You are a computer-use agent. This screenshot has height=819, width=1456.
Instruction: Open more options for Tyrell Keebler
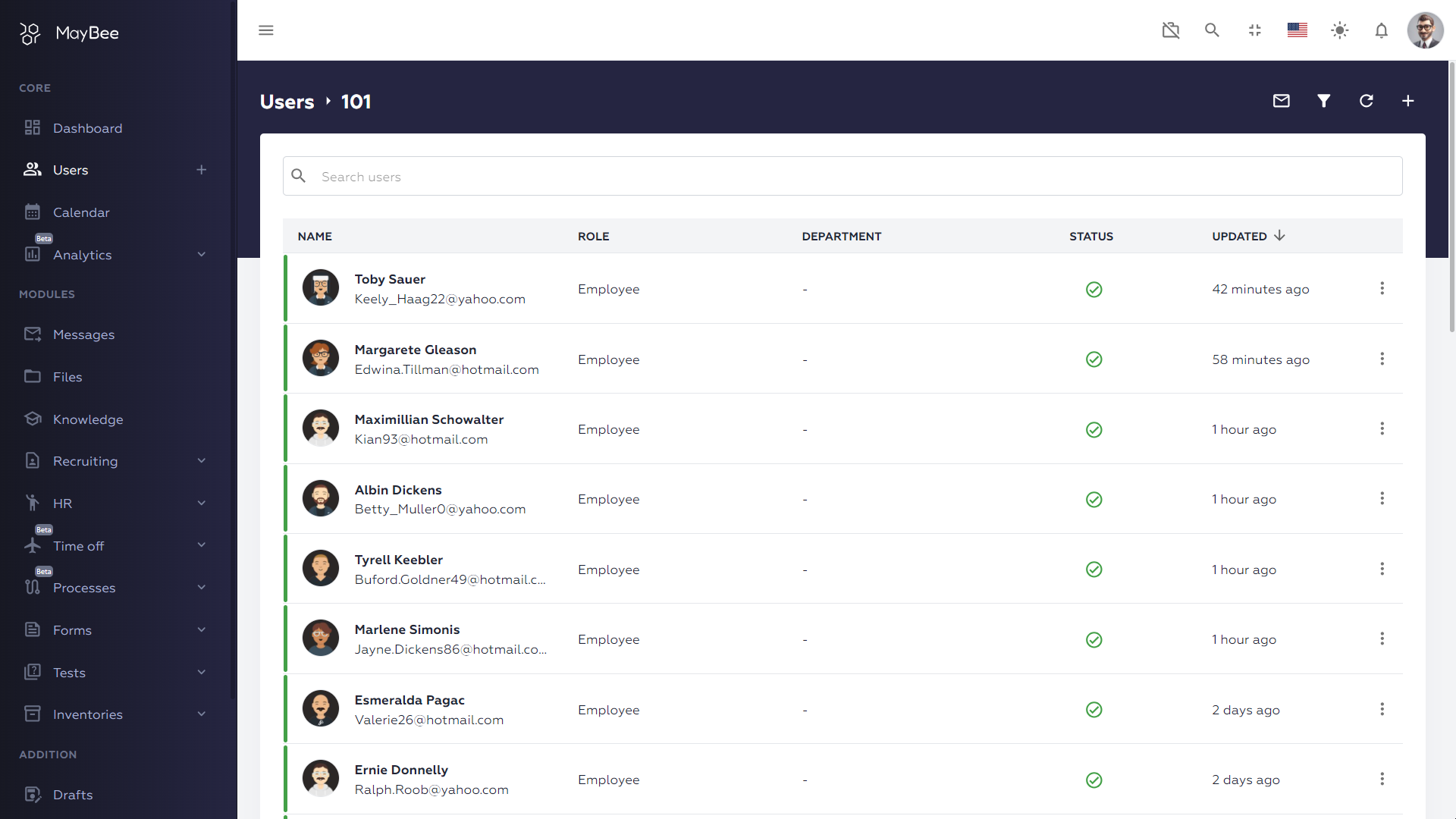(x=1382, y=569)
